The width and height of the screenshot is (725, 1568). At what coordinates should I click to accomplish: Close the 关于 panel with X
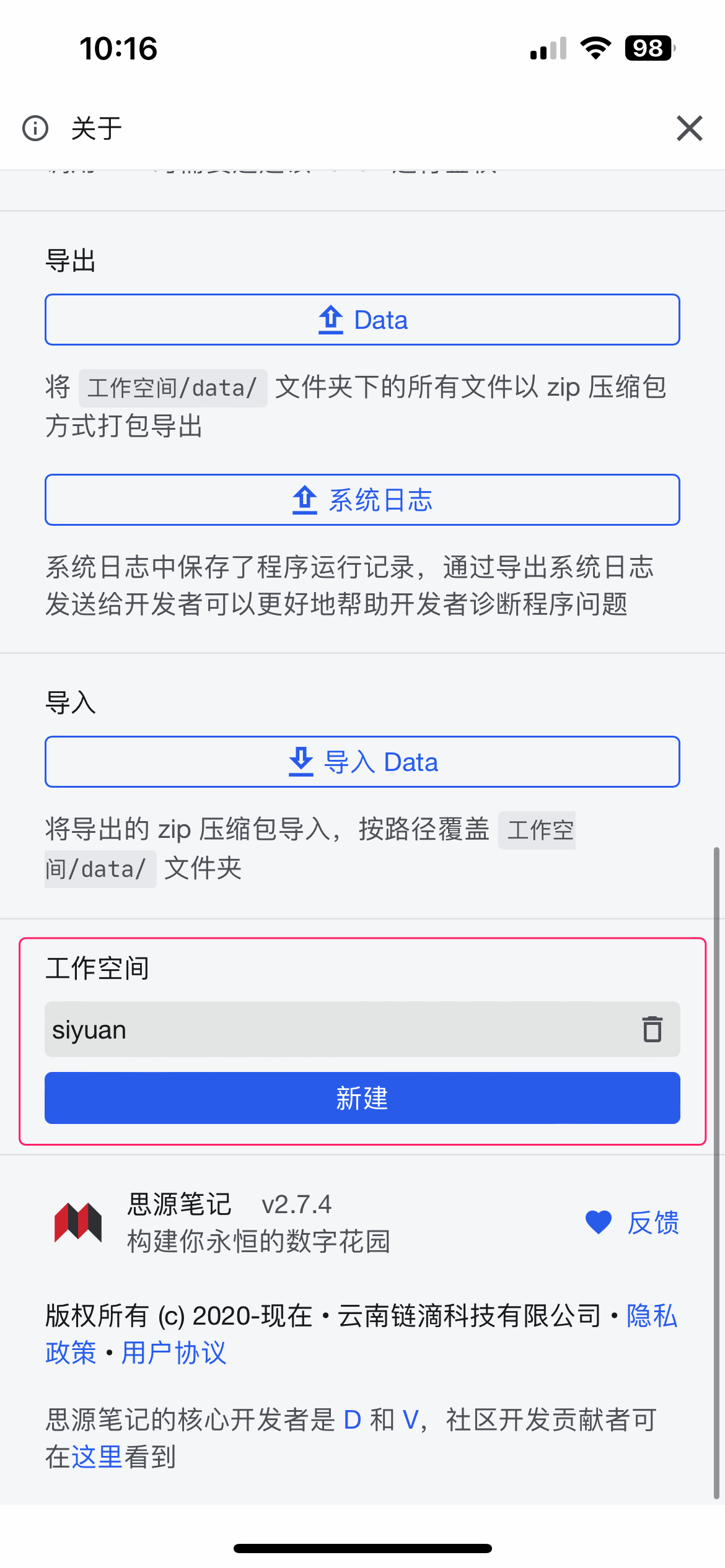tap(689, 128)
